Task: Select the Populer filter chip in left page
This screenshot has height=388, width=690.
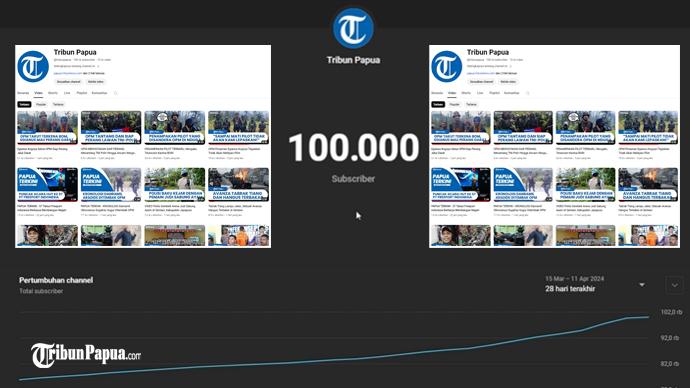Action: point(41,104)
